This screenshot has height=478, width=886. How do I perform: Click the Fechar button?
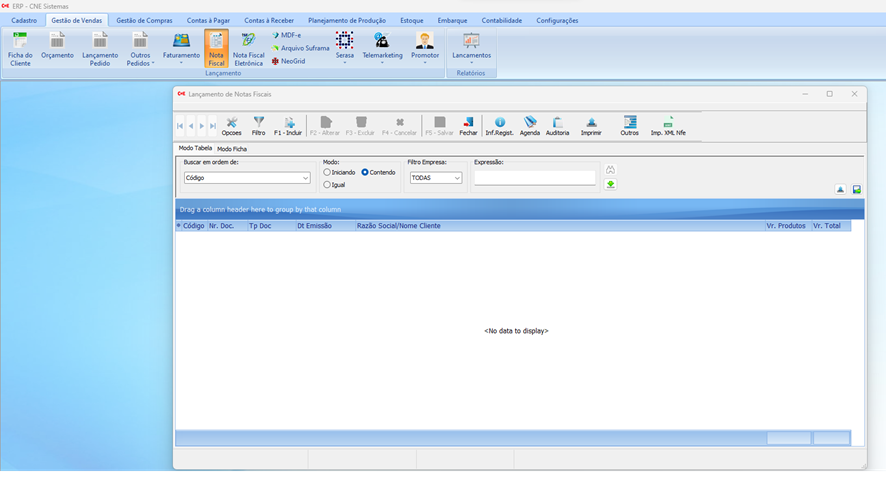pyautogui.click(x=468, y=125)
